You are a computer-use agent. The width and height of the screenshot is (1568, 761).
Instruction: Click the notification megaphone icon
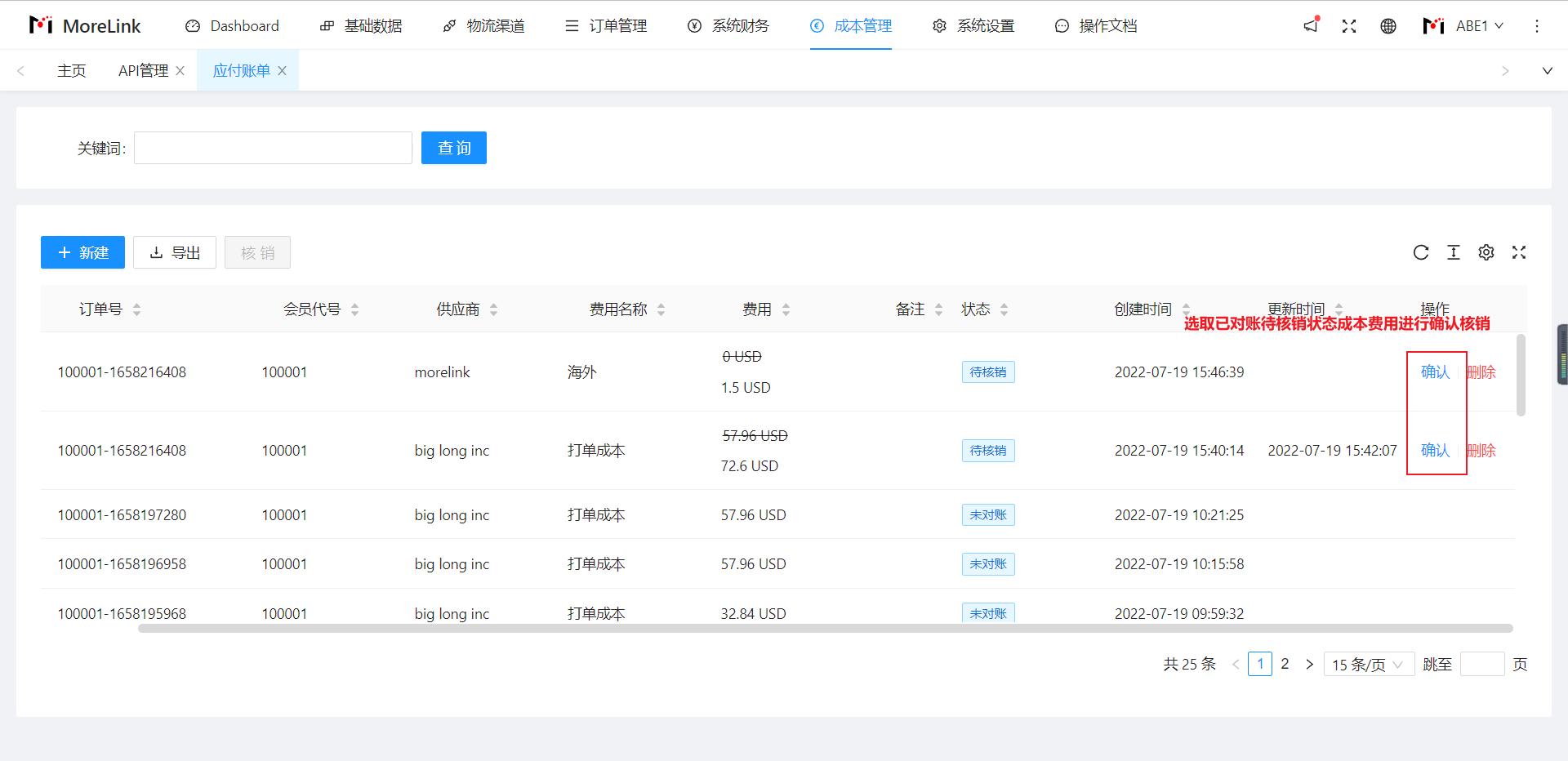click(1311, 25)
